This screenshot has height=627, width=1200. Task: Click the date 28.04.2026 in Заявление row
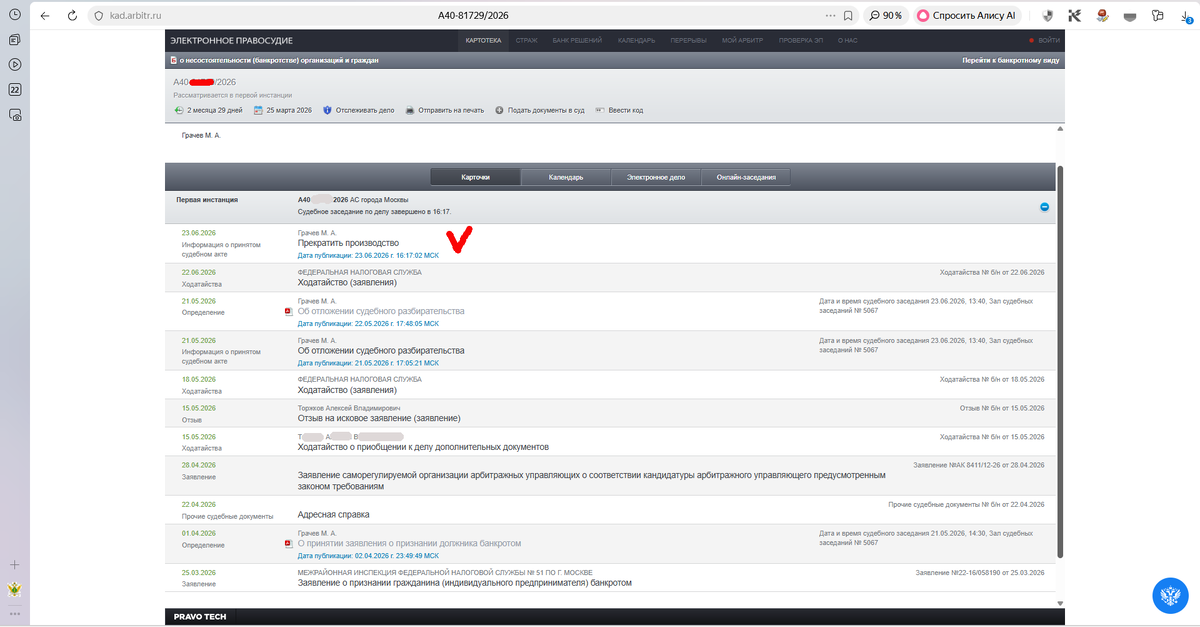click(x=198, y=465)
